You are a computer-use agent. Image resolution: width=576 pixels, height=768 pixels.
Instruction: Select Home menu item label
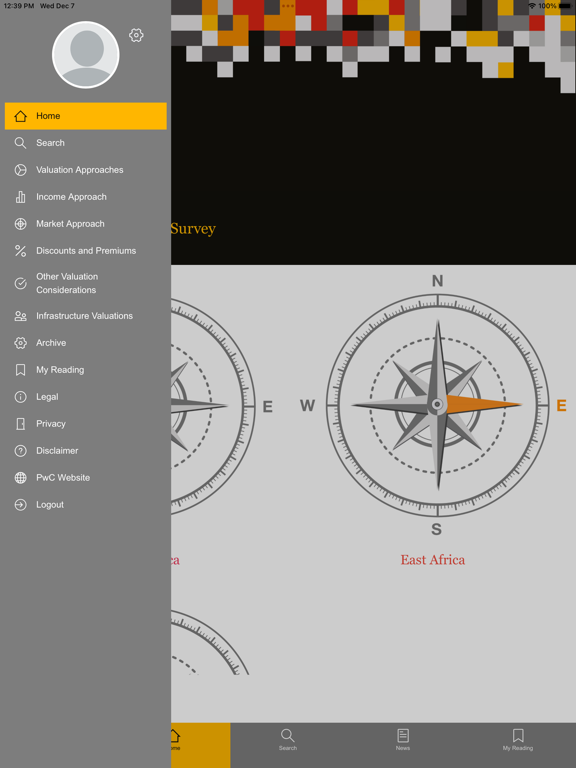click(x=48, y=116)
